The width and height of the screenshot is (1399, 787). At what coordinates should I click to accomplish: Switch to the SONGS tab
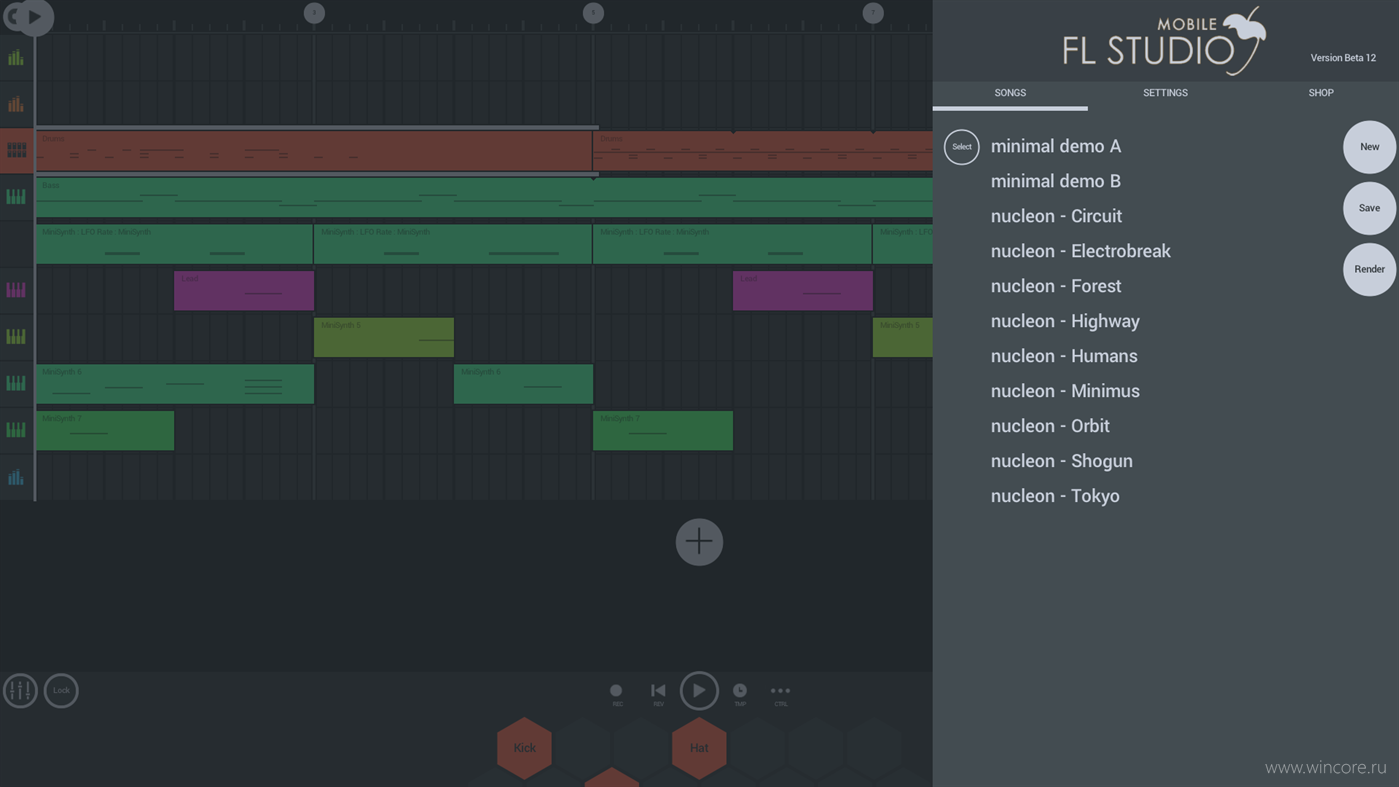coord(1010,93)
